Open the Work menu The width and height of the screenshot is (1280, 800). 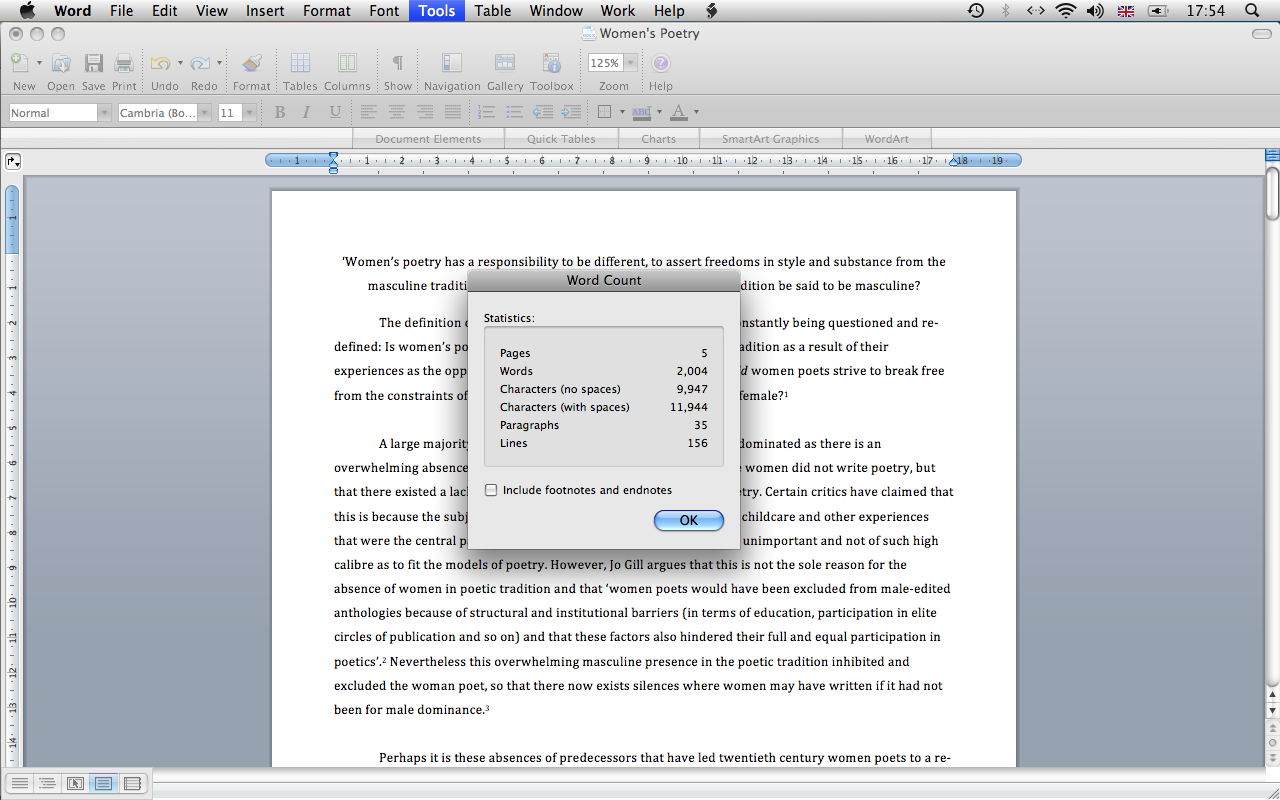pyautogui.click(x=618, y=11)
